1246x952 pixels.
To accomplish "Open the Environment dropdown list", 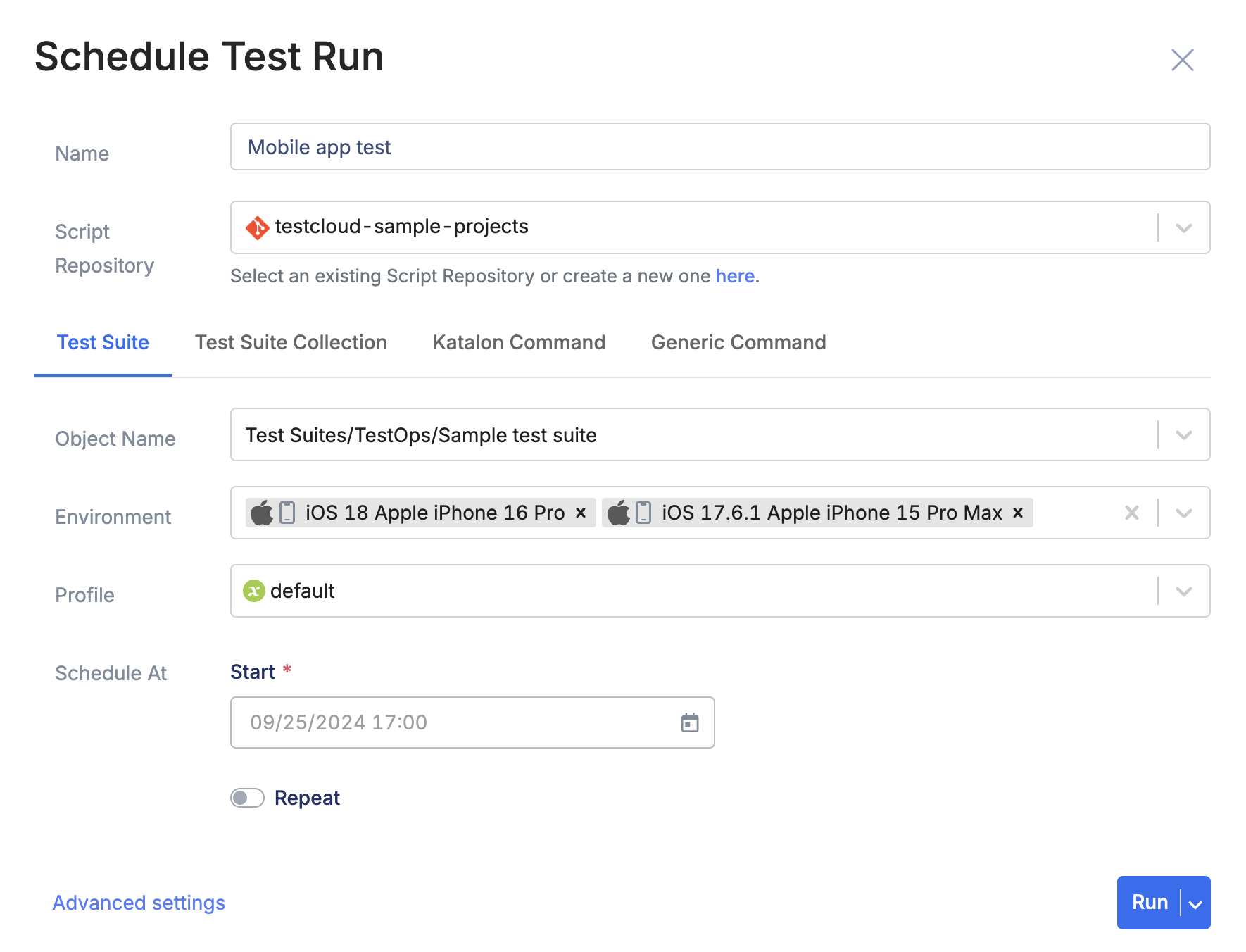I will click(x=1183, y=513).
